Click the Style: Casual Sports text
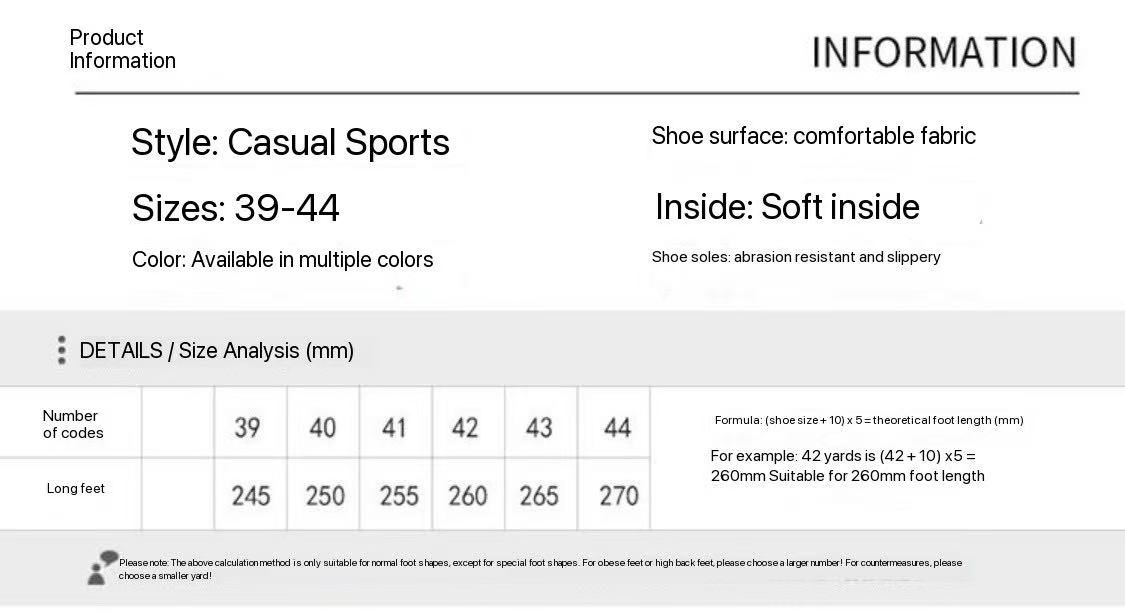 (290, 142)
